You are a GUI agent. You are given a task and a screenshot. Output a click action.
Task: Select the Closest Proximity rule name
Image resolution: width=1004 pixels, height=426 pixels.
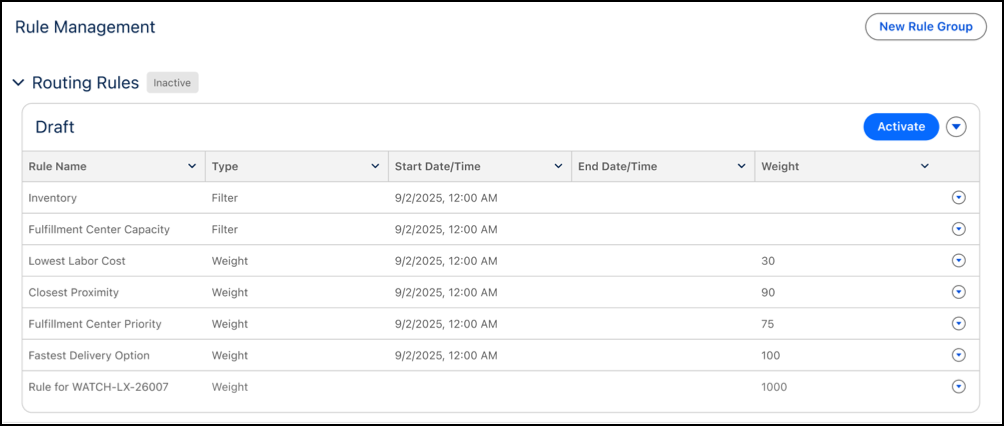pyautogui.click(x=74, y=292)
